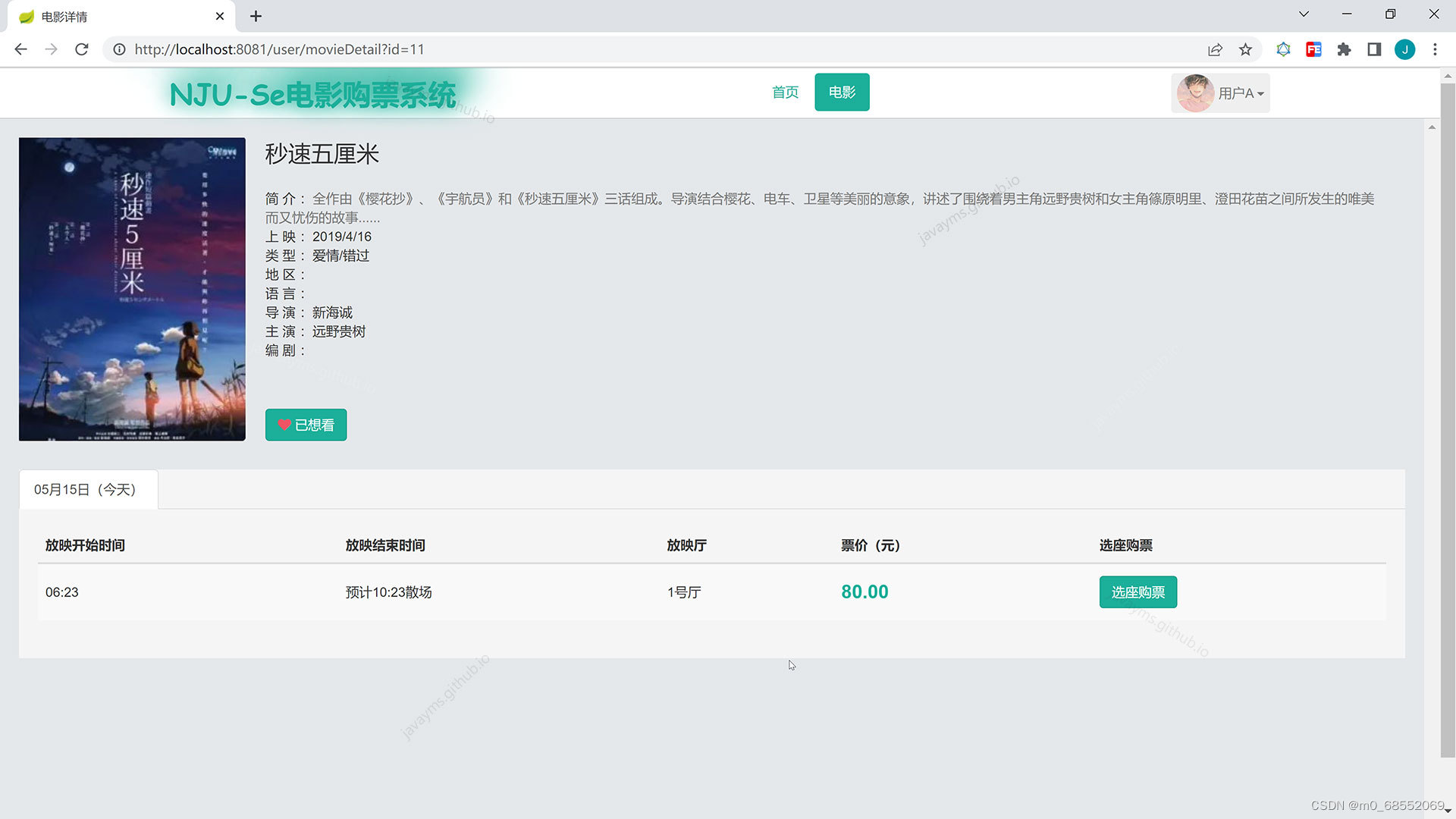
Task: View site information in the address bar
Action: tap(119, 49)
